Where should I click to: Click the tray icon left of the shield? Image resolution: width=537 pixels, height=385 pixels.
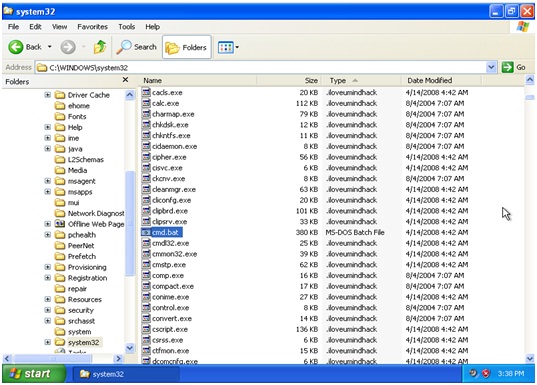click(x=473, y=373)
